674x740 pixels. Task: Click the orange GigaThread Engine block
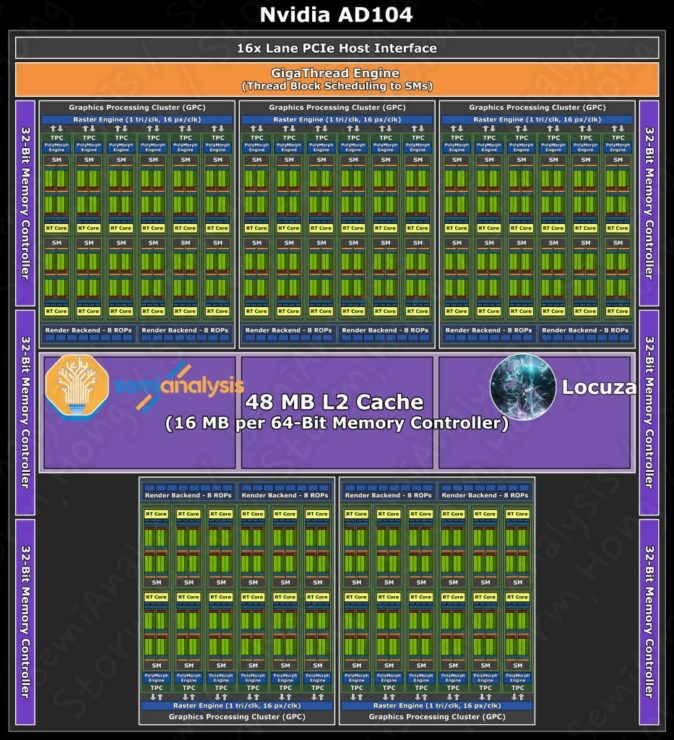[x=337, y=80]
